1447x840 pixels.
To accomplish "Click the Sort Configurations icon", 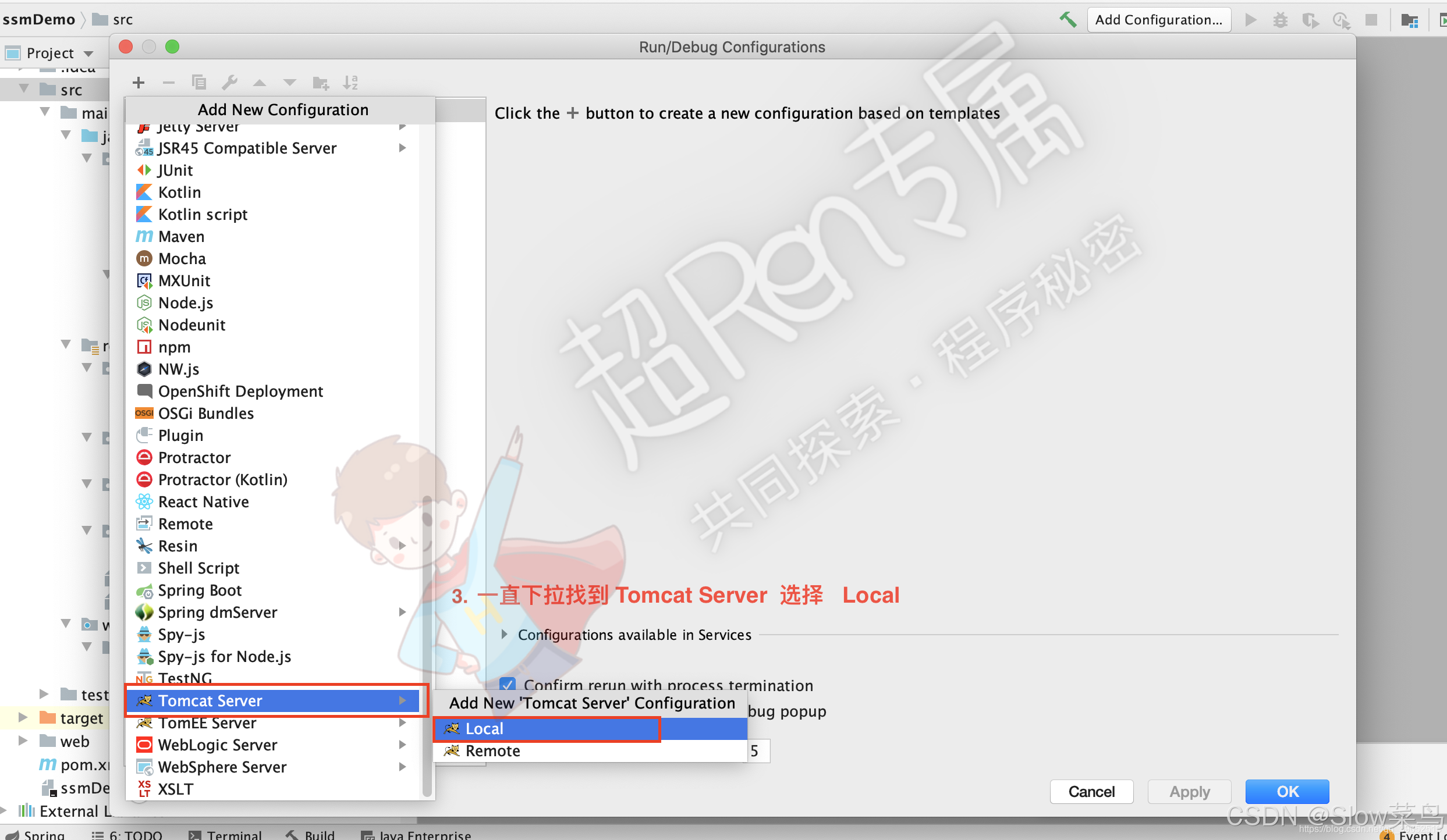I will click(x=350, y=83).
